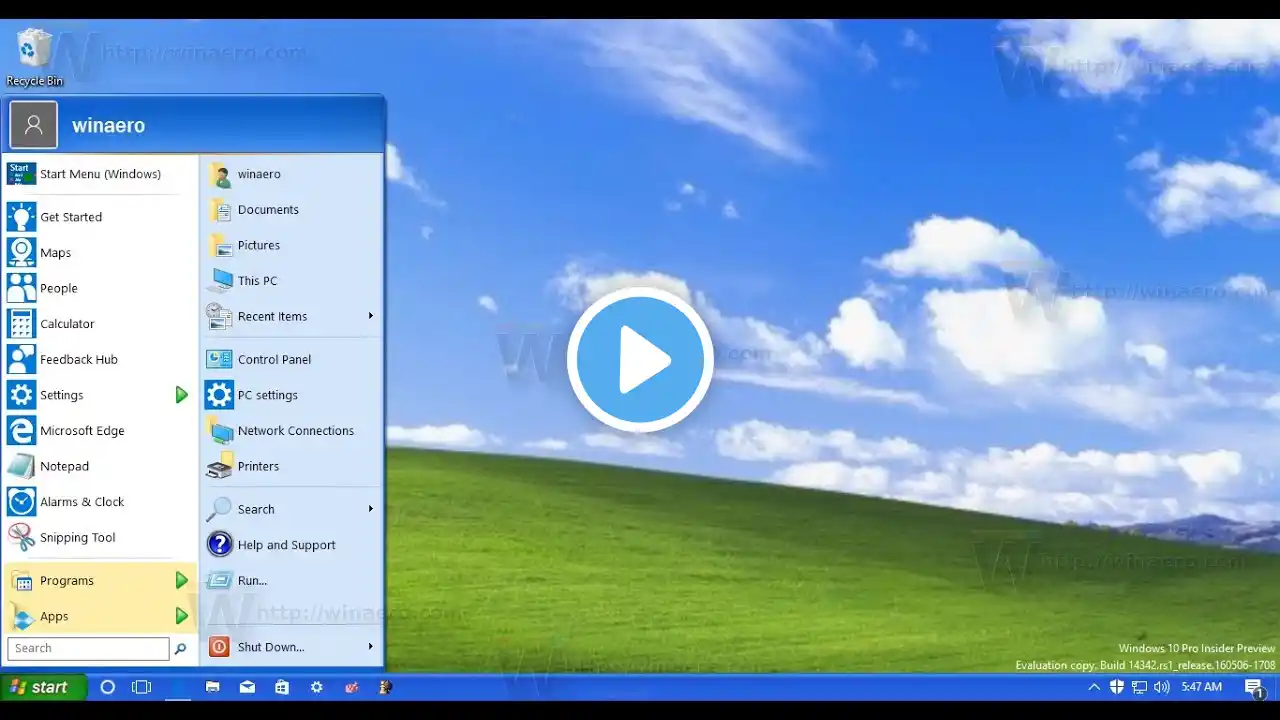Open the Pictures folder
The height and width of the screenshot is (720, 1280).
coord(292,245)
